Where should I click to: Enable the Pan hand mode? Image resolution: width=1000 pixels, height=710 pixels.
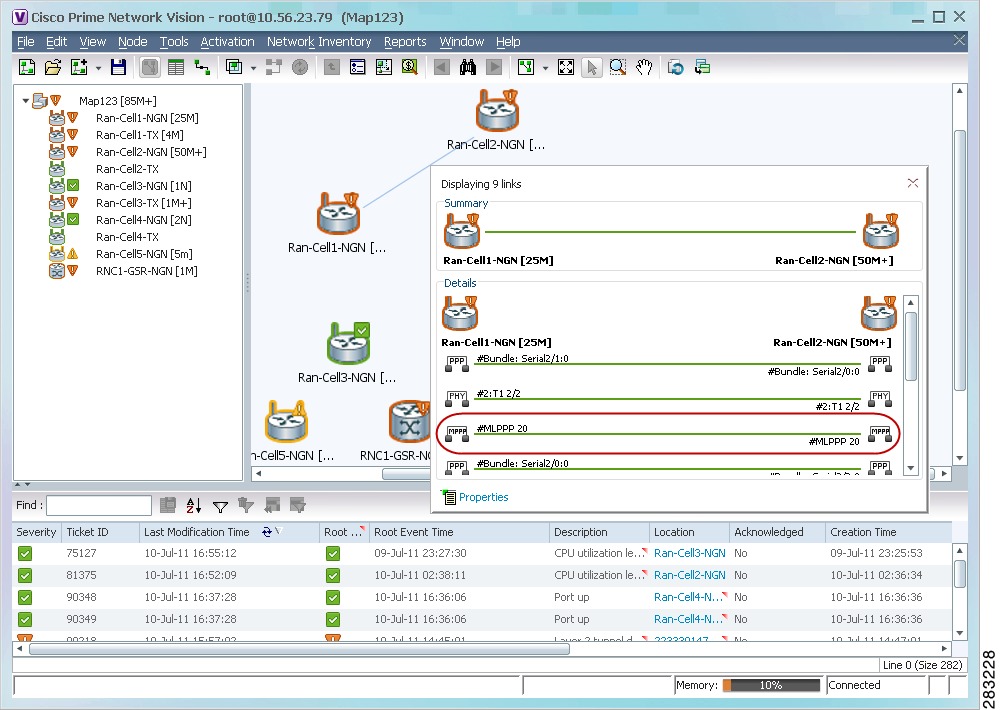(x=643, y=67)
